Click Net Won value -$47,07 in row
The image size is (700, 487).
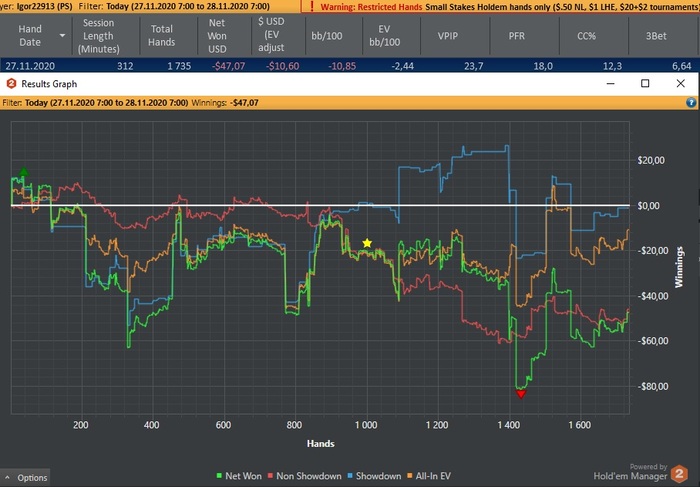point(229,66)
